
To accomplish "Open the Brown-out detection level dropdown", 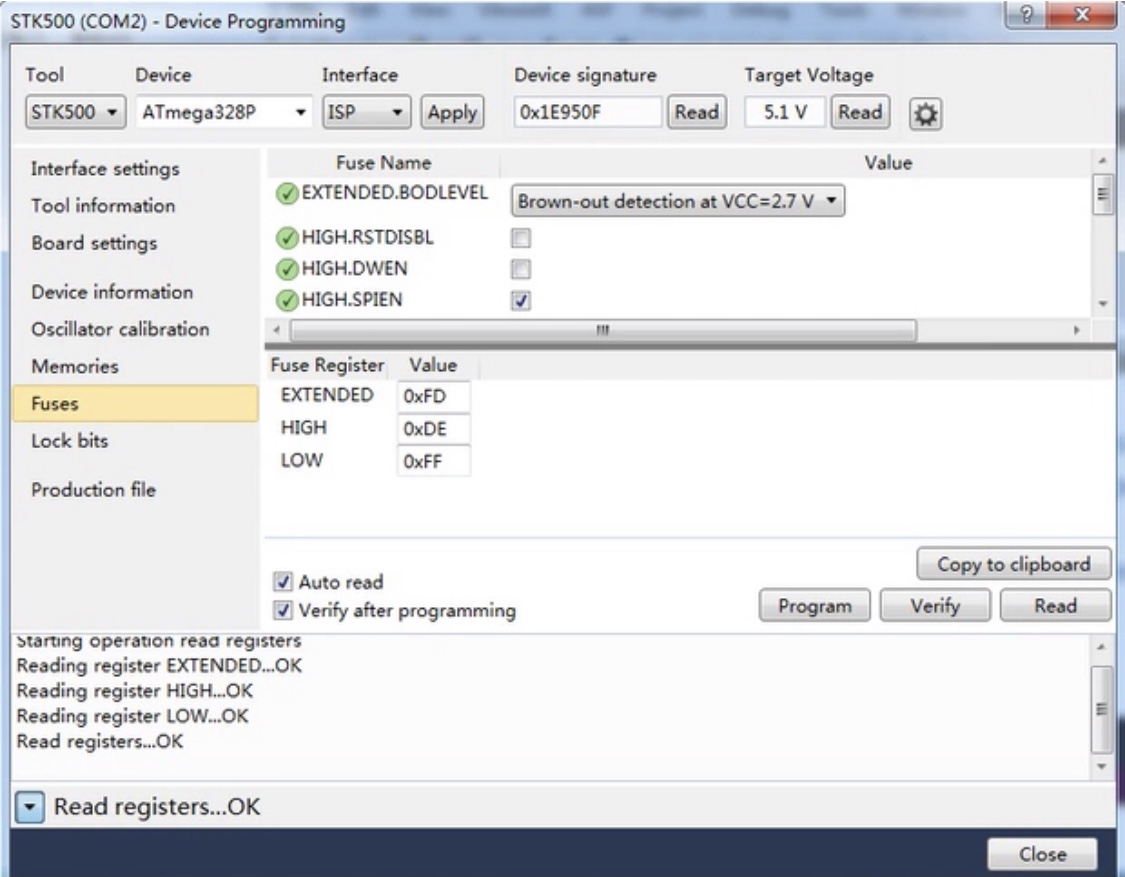I will point(677,201).
